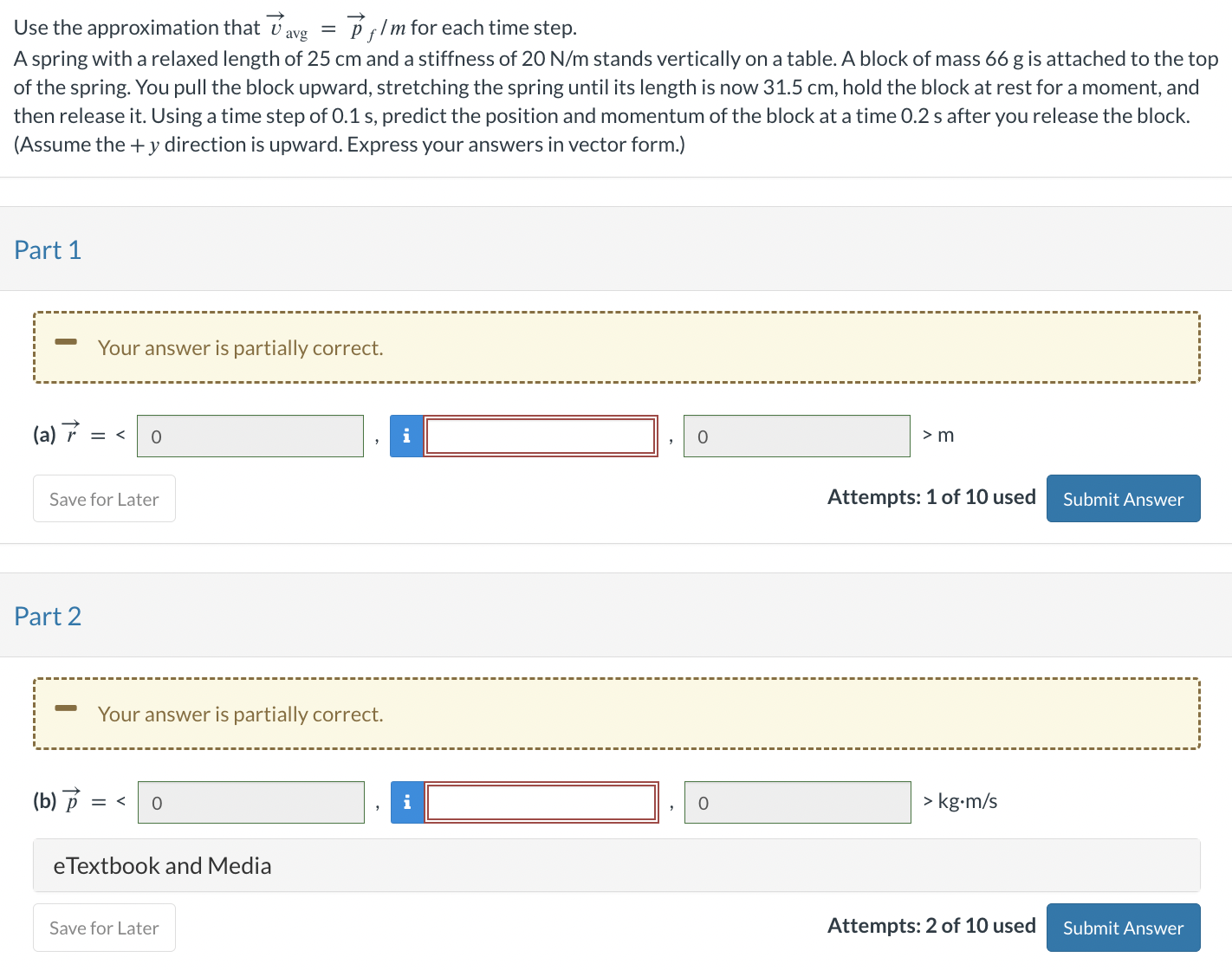Click the Part 2 section header
This screenshot has width=1232, height=970.
click(x=47, y=616)
